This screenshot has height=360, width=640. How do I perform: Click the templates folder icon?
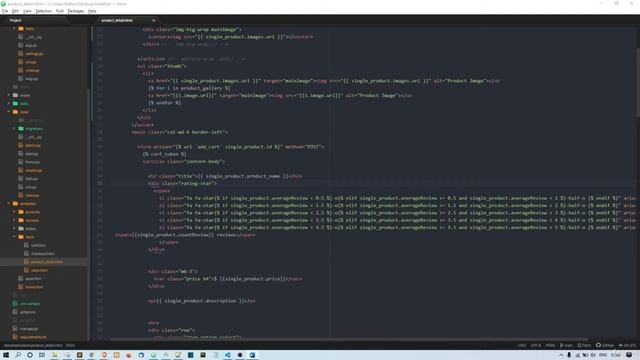pos(16,203)
